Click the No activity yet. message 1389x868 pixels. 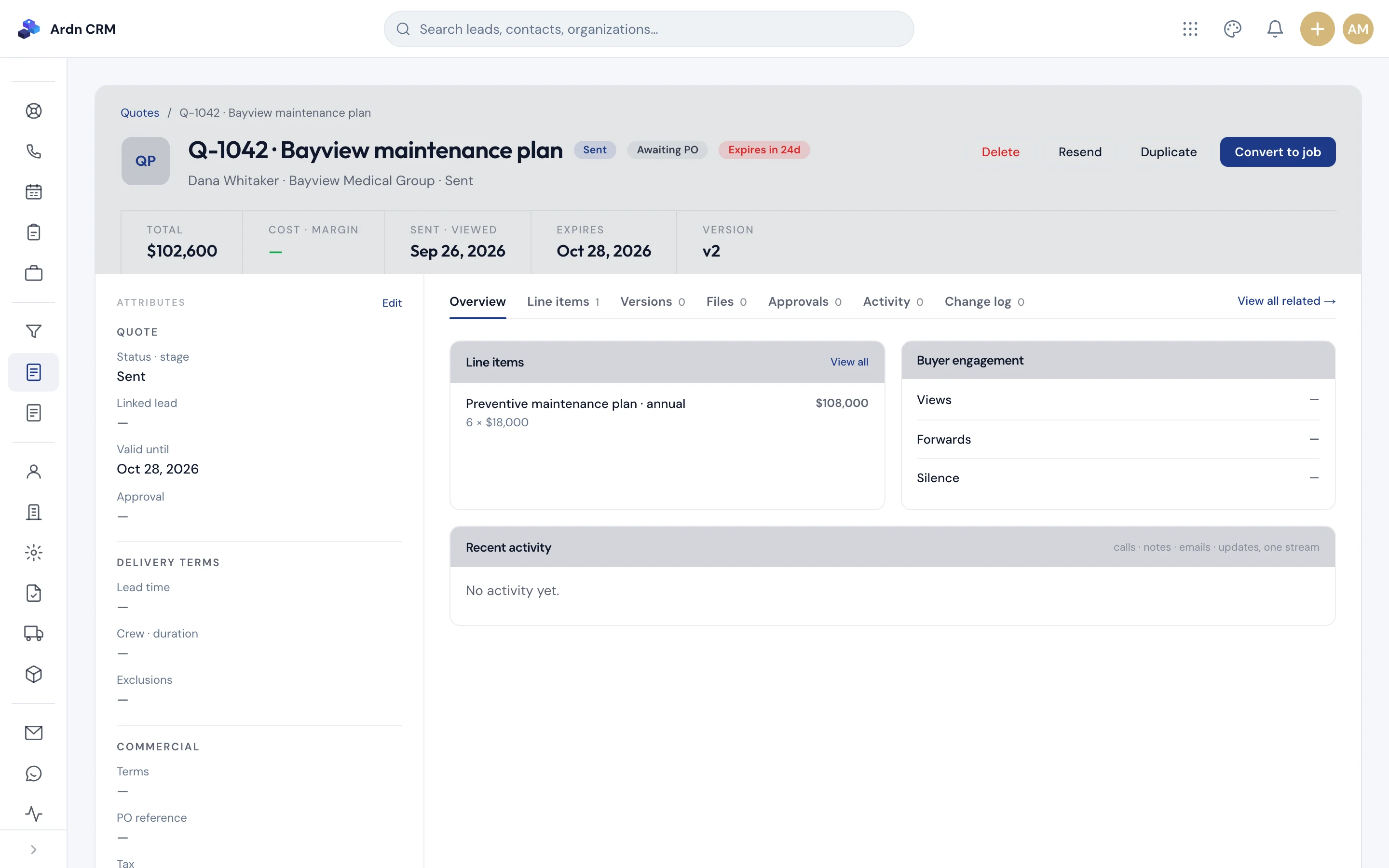(x=512, y=590)
